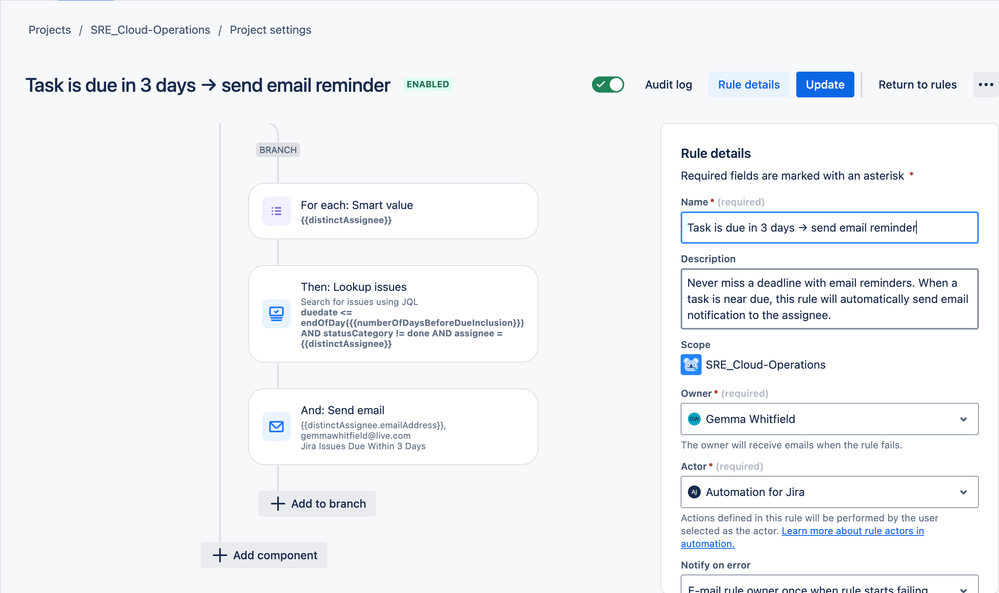Screen dimensions: 999x593
Task: Click Jira Issues Due Within 3 Days subject
Action: 363,447
